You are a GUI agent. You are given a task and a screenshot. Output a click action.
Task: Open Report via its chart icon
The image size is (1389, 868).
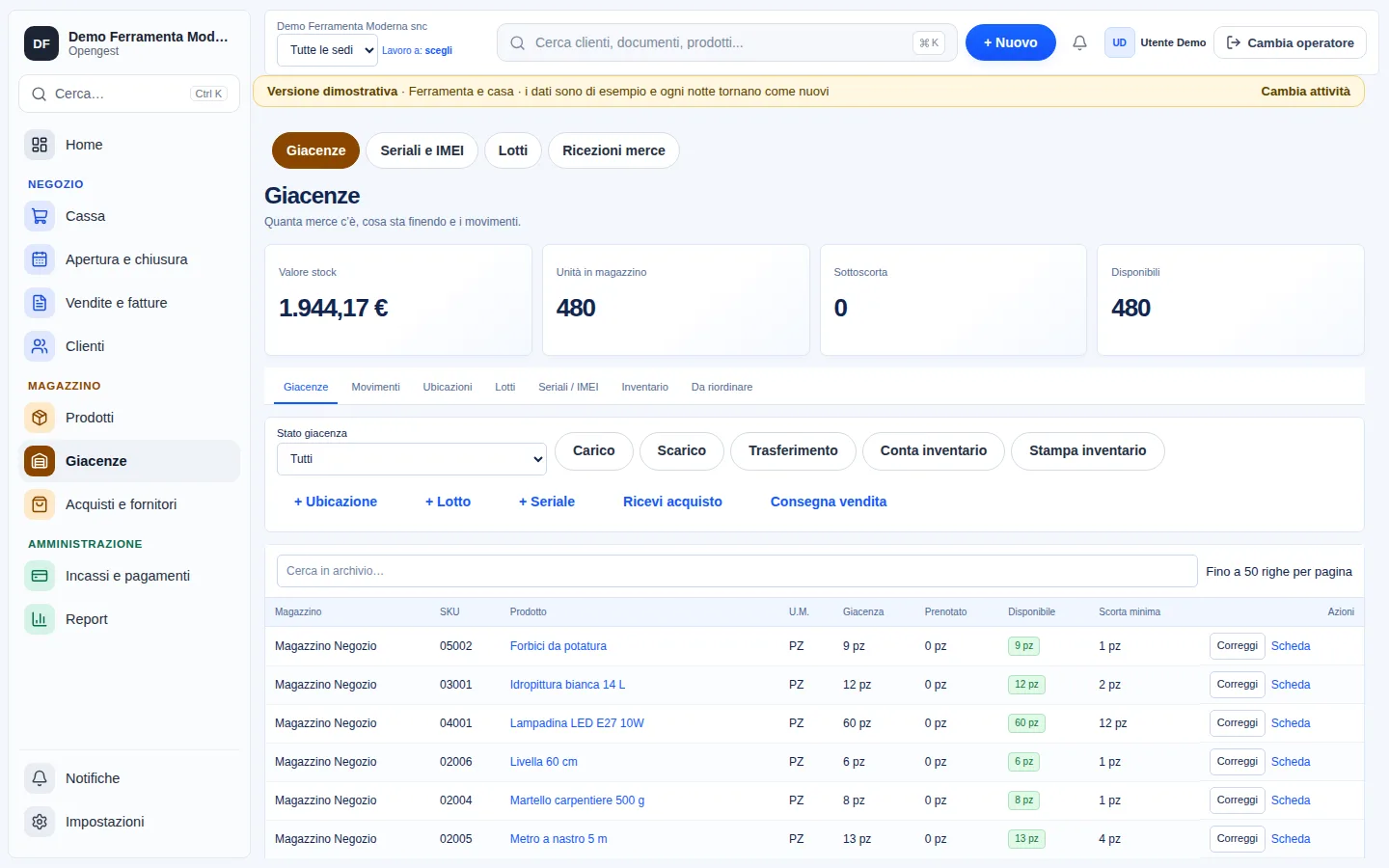40,619
